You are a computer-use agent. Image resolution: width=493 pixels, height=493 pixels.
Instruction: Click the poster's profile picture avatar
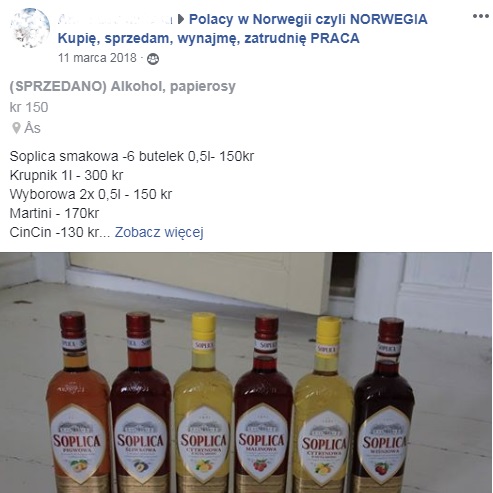30,28
